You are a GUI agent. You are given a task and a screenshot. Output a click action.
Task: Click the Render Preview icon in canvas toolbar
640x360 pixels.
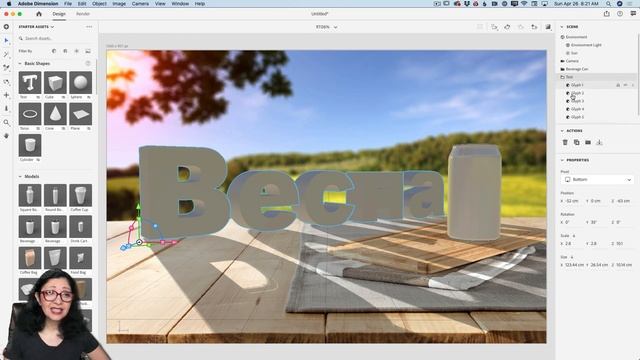(x=548, y=27)
